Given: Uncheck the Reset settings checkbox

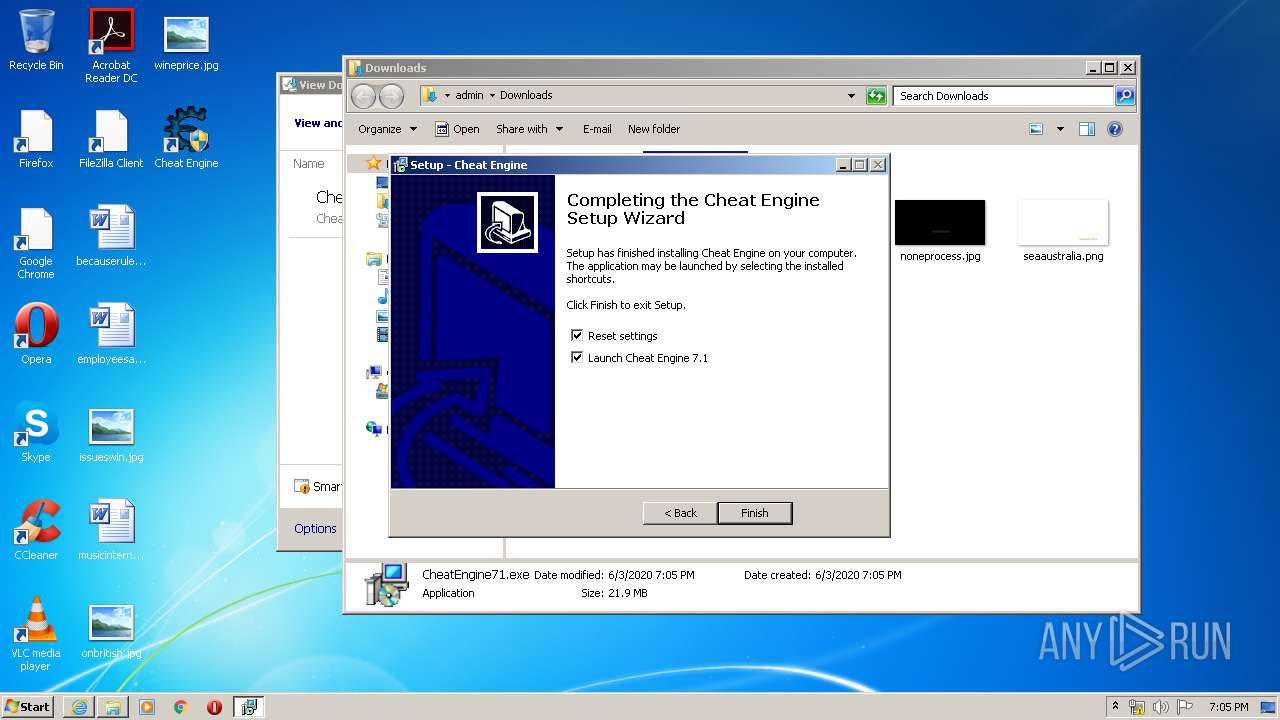Looking at the screenshot, I should point(577,335).
